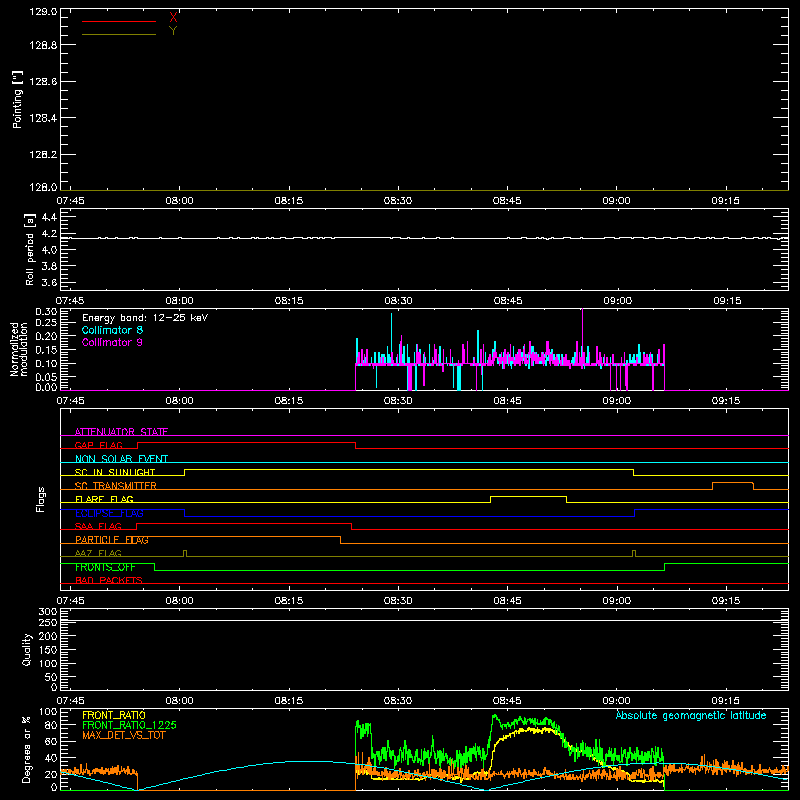Click 09:00 tick label under Pointing panel
Viewport: 800px width, 800px height.
(x=616, y=201)
